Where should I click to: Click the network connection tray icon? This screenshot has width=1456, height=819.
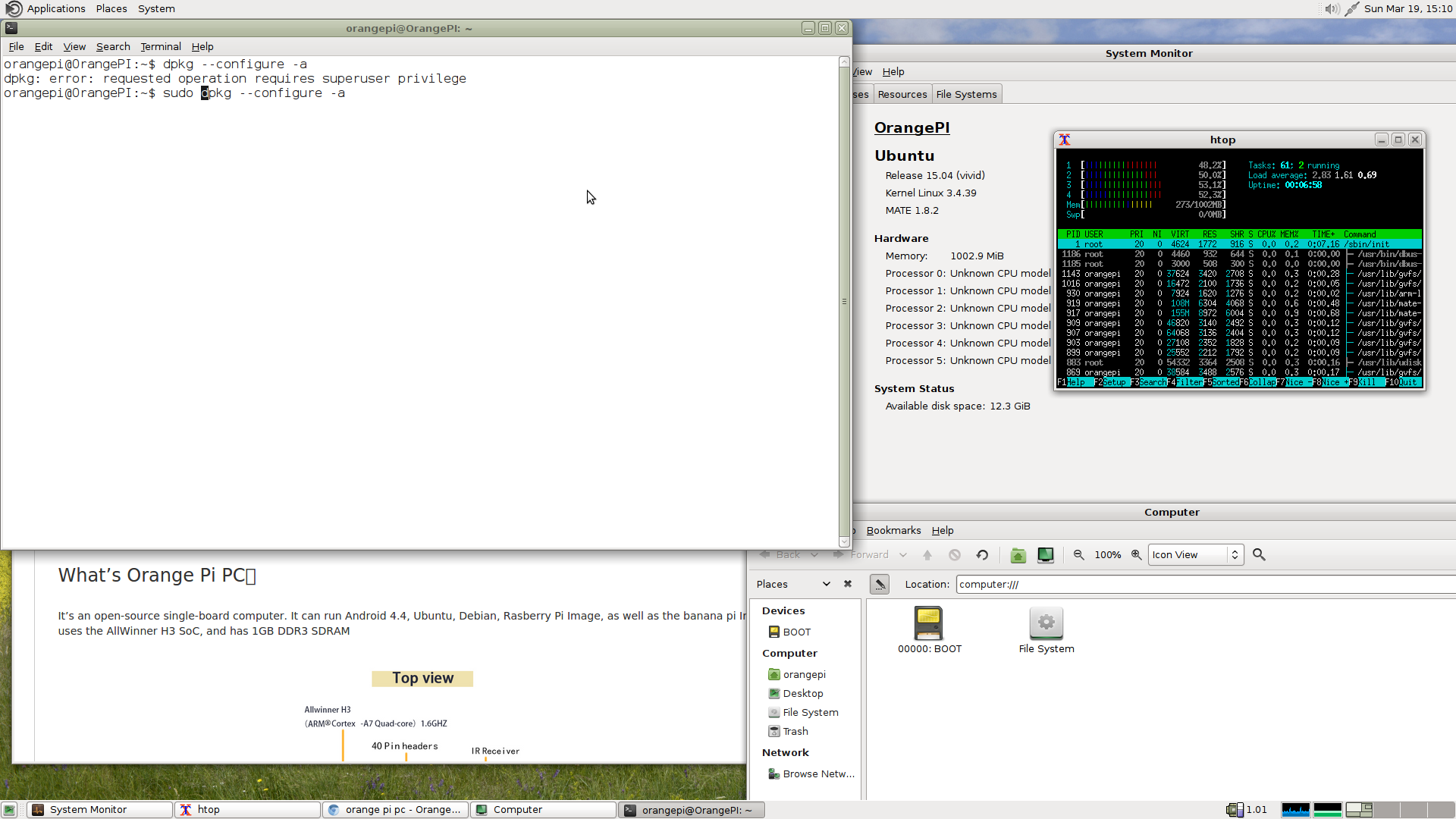[1352, 9]
